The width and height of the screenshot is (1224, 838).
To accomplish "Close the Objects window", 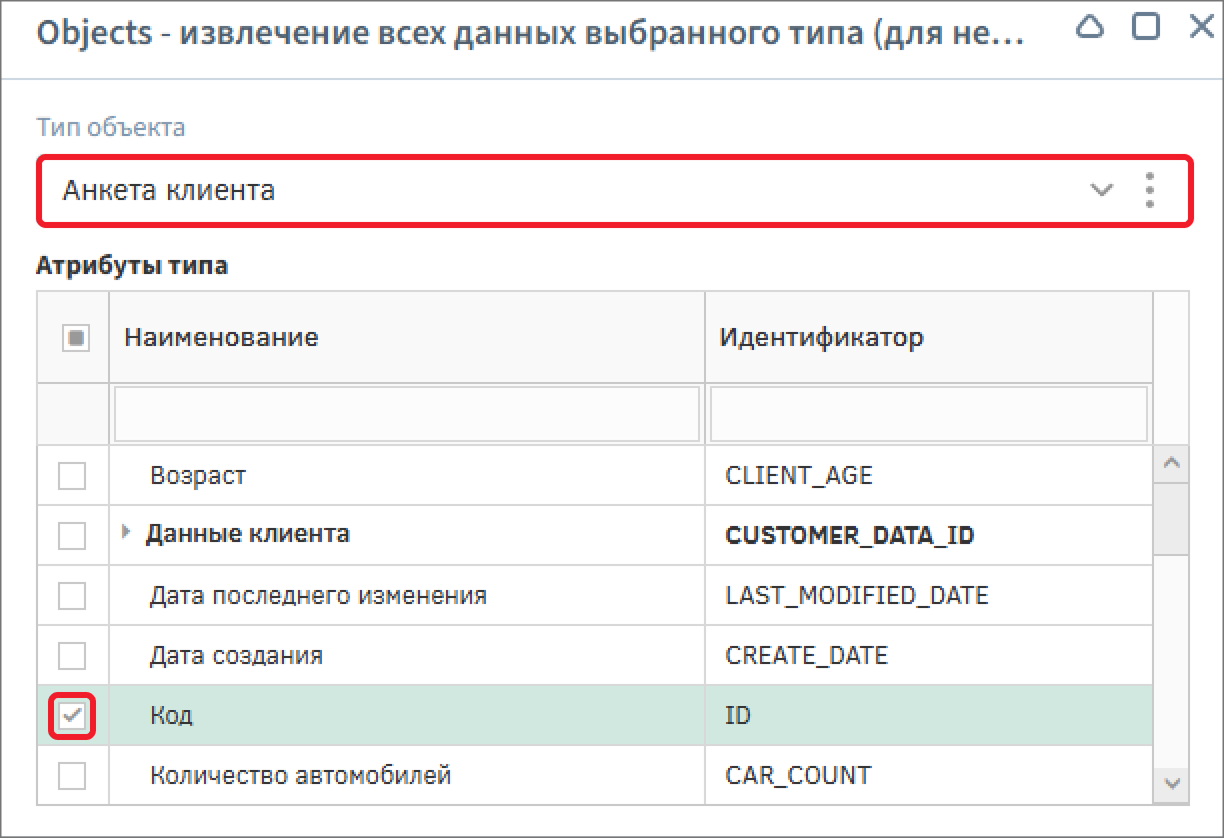I will pos(1201,27).
